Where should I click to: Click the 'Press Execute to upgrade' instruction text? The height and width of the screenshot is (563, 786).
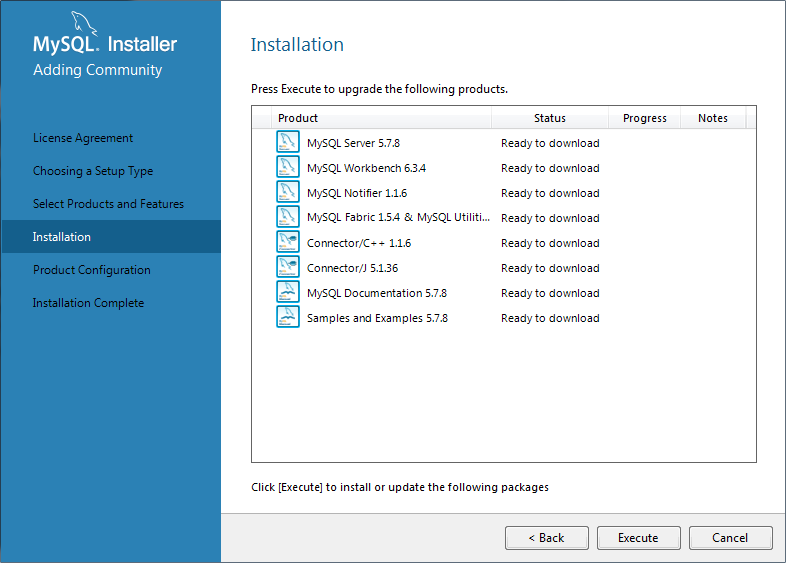point(379,89)
